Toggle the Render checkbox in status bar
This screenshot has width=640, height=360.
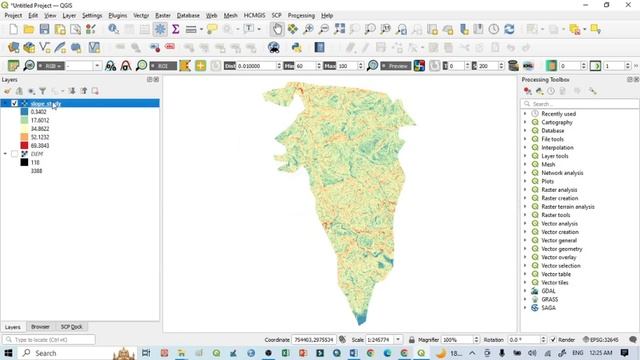coord(553,340)
